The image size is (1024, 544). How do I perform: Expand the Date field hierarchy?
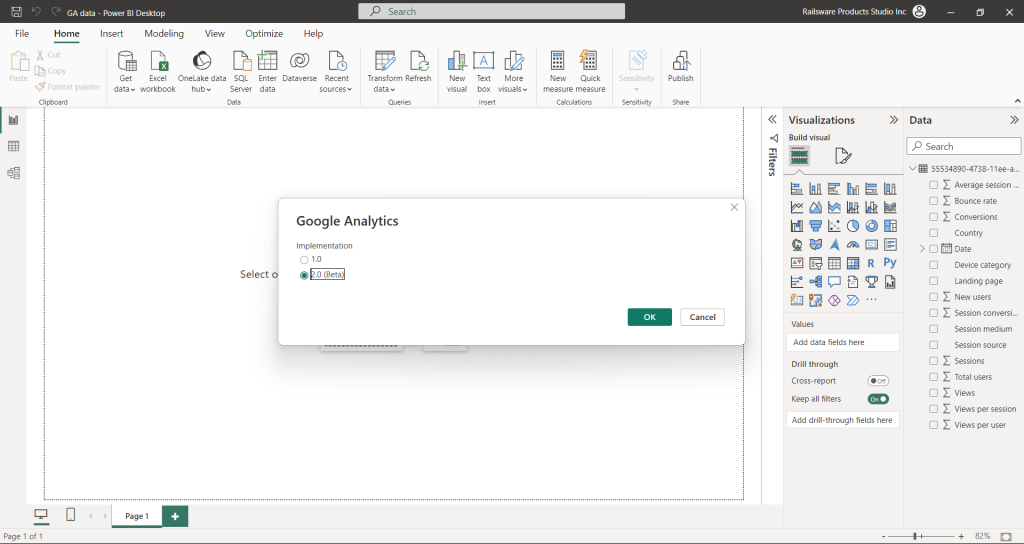coord(922,249)
